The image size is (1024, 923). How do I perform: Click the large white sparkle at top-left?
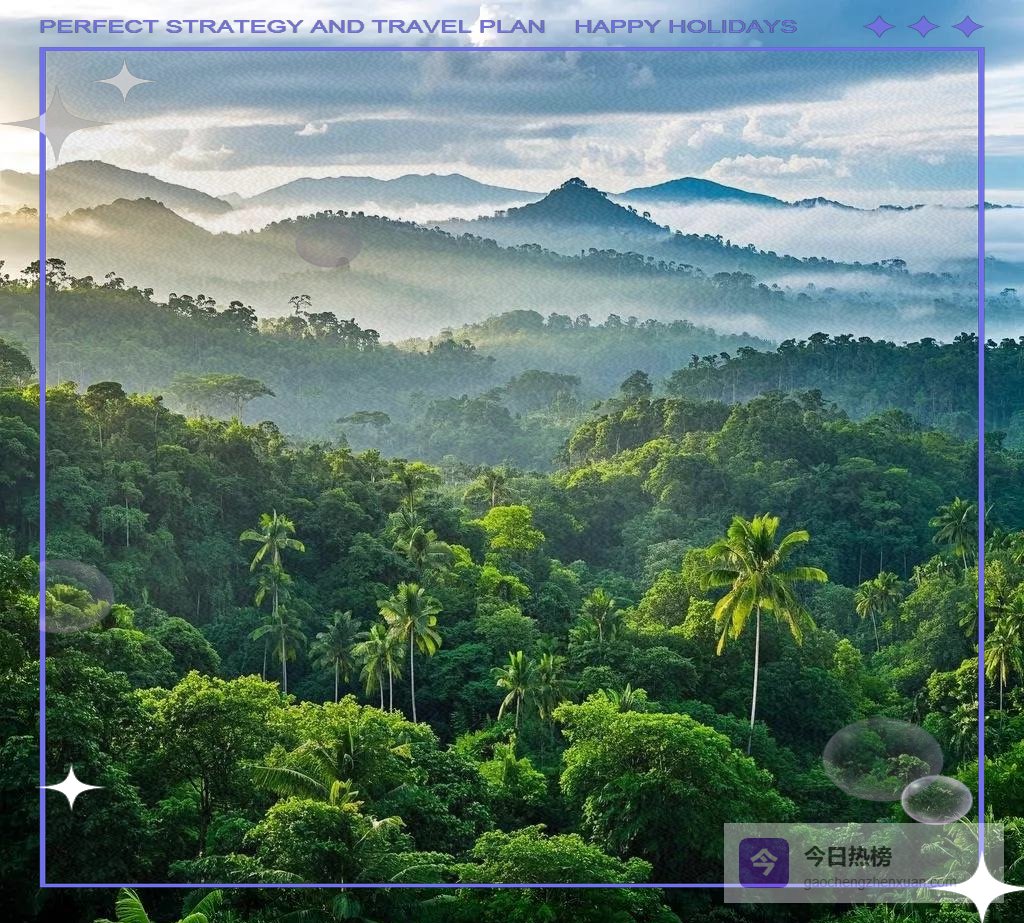tap(57, 124)
